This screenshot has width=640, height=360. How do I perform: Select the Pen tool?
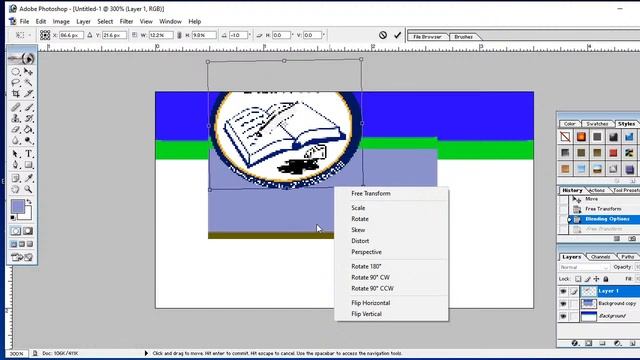(x=16, y=165)
